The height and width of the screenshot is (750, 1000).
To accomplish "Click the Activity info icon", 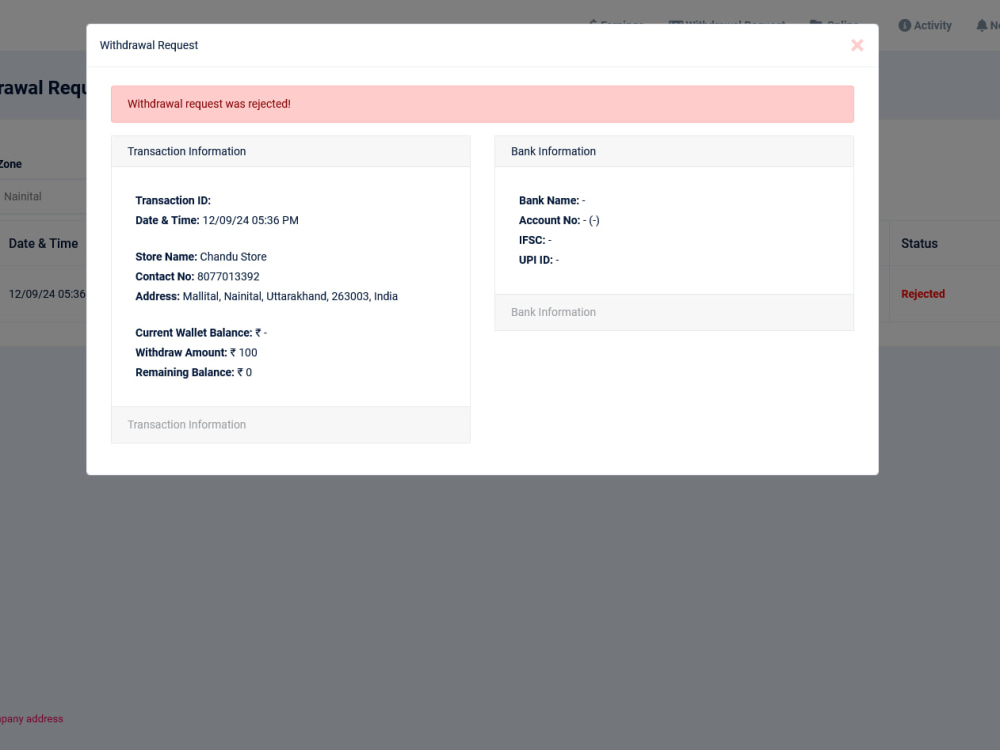I will tap(904, 26).
